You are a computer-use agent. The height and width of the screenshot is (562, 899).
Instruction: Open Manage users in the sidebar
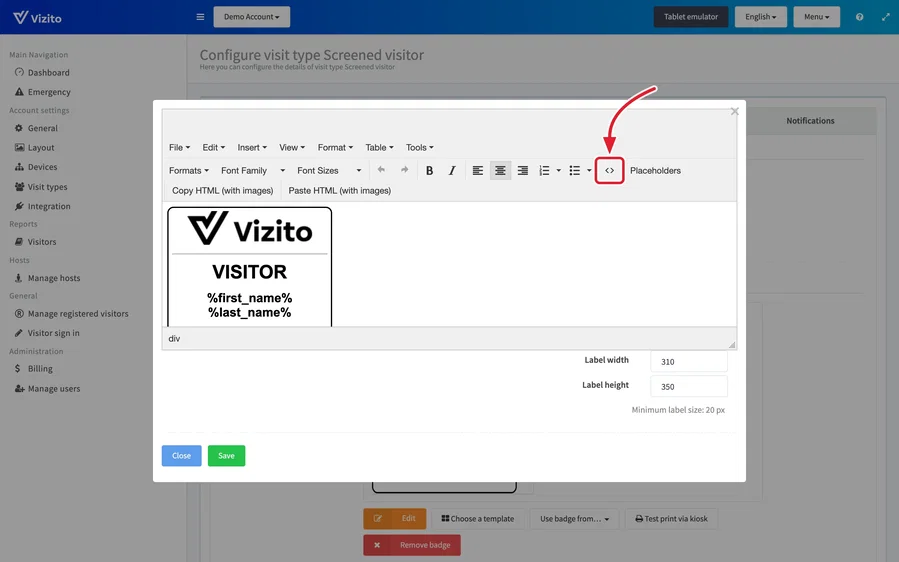[x=48, y=389]
